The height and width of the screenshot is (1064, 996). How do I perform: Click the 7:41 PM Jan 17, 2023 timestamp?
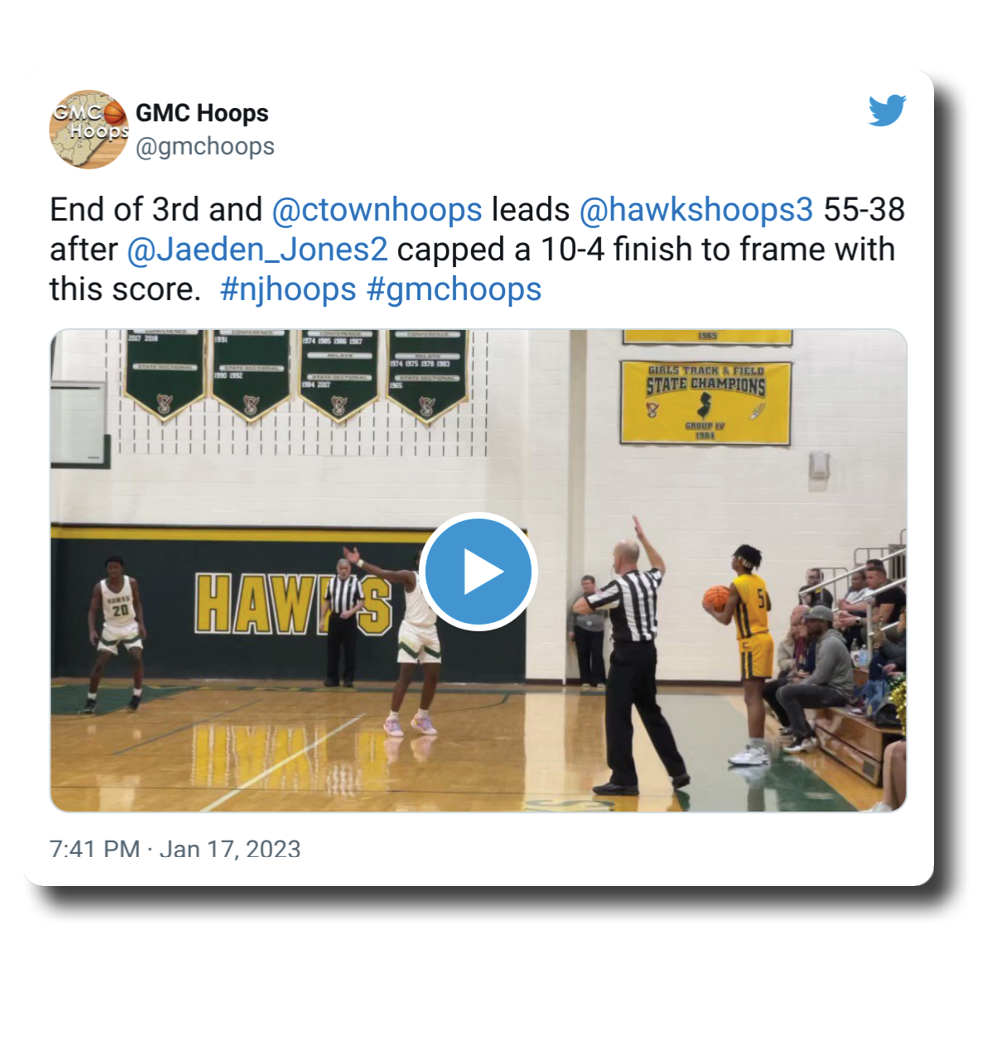[x=175, y=849]
